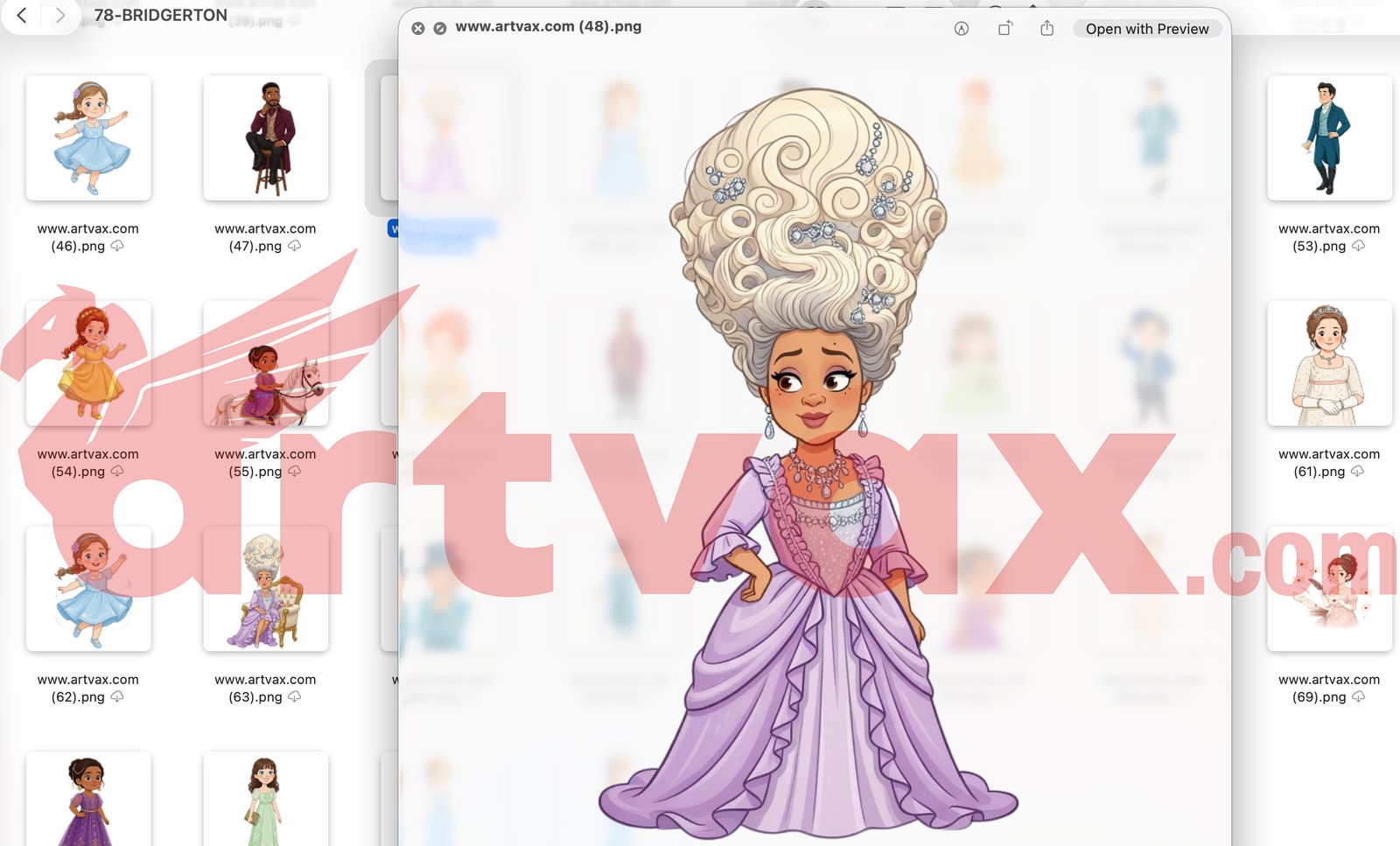Open the Share menu for the preview
1400x846 pixels.
(x=1046, y=28)
